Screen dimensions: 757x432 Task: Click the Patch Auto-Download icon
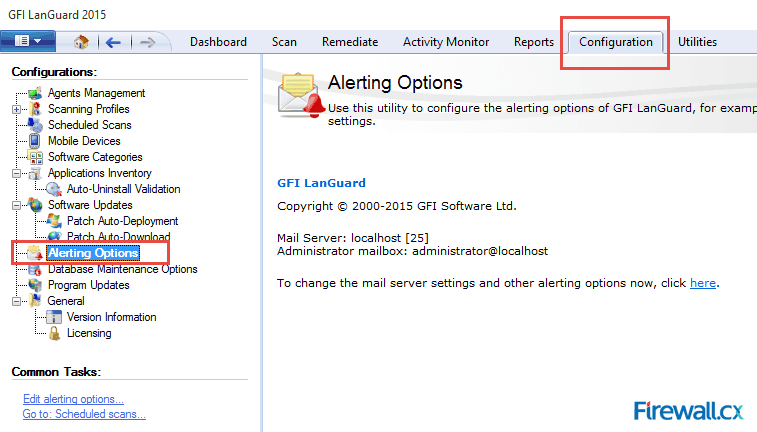[54, 236]
